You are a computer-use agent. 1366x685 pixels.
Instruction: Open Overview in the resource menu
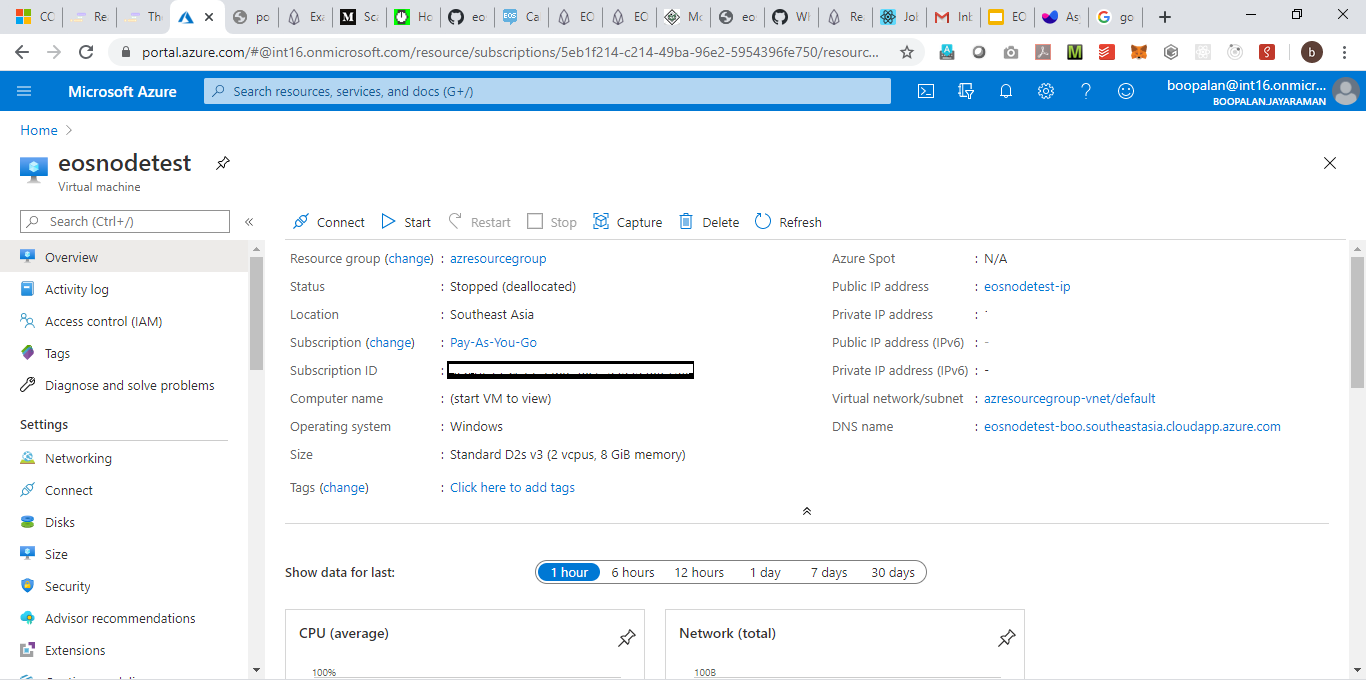coord(124,257)
